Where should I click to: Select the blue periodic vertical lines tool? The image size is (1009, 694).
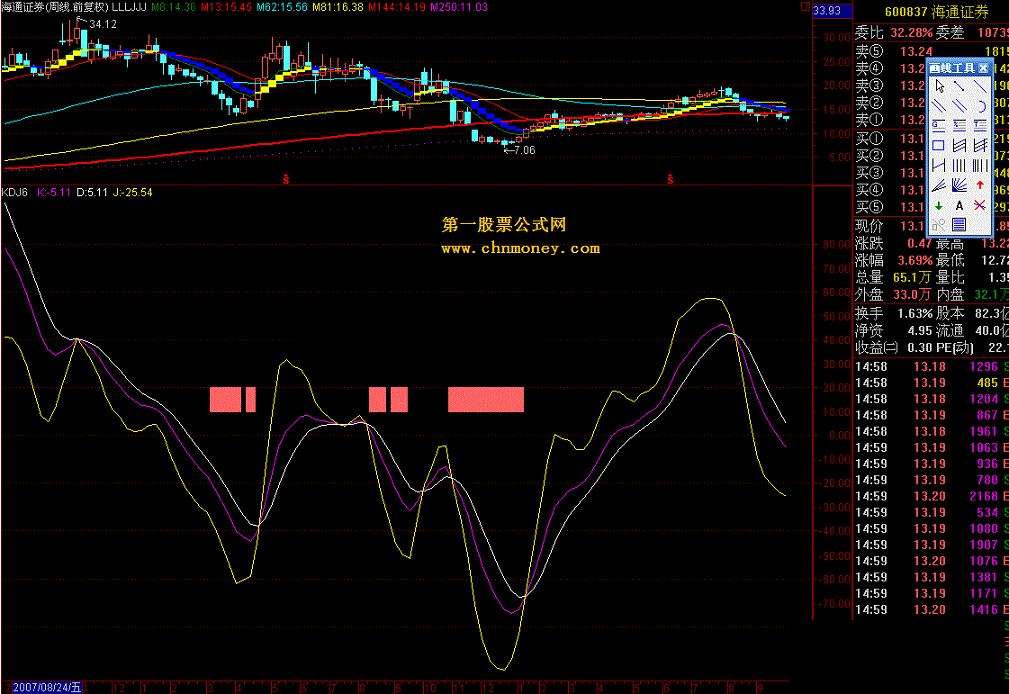[959, 165]
